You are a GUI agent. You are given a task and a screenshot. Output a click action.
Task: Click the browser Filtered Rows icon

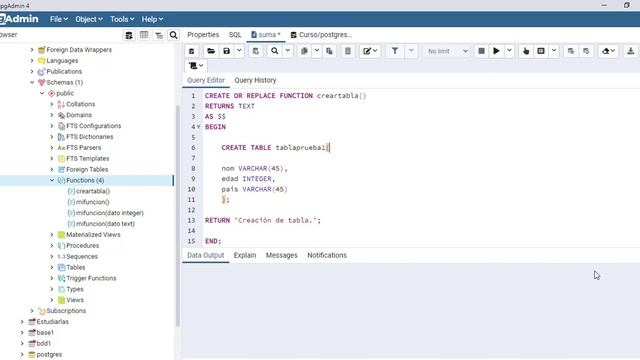pos(159,35)
